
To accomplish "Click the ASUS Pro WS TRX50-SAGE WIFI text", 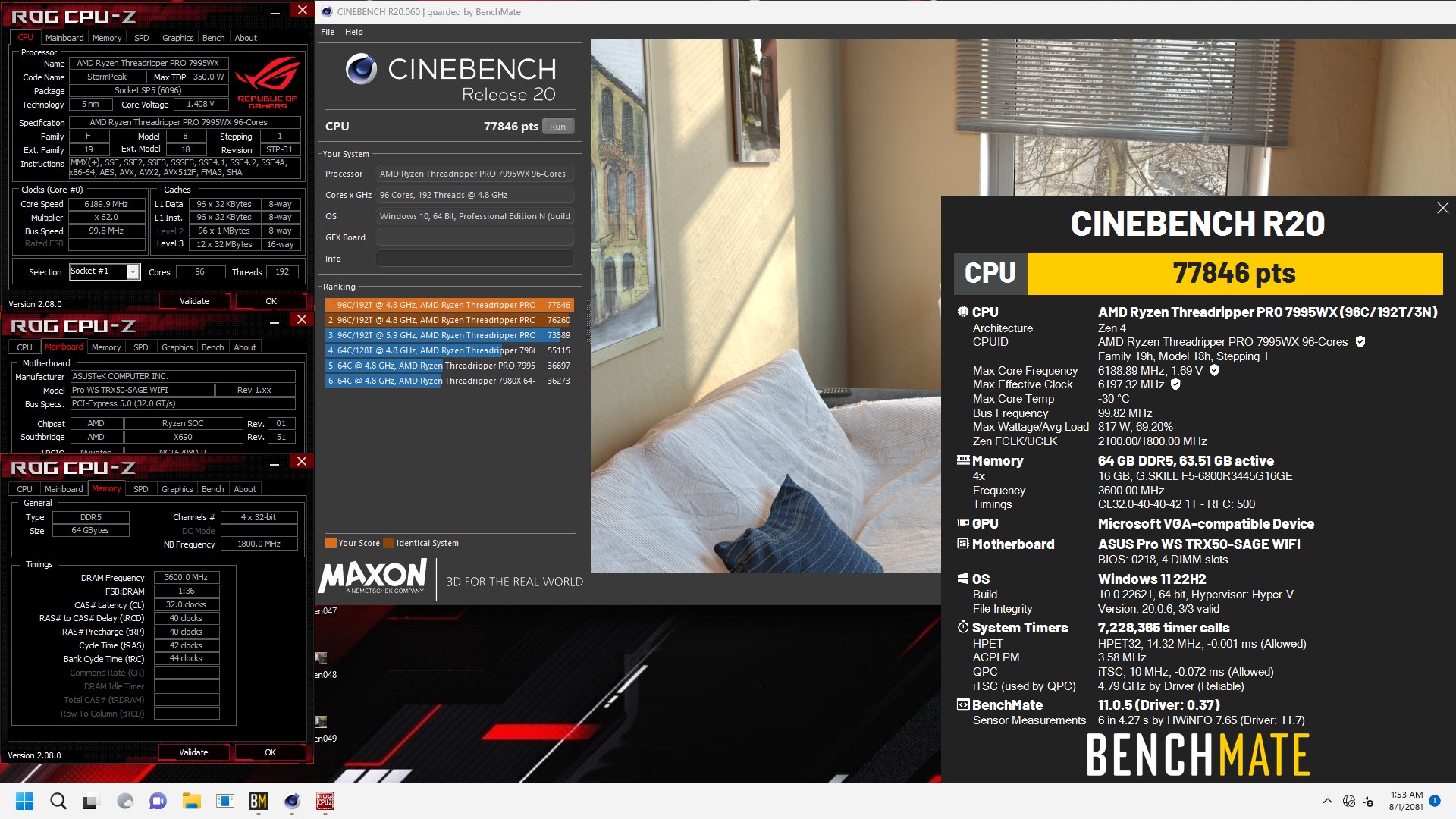I will pyautogui.click(x=1199, y=544).
